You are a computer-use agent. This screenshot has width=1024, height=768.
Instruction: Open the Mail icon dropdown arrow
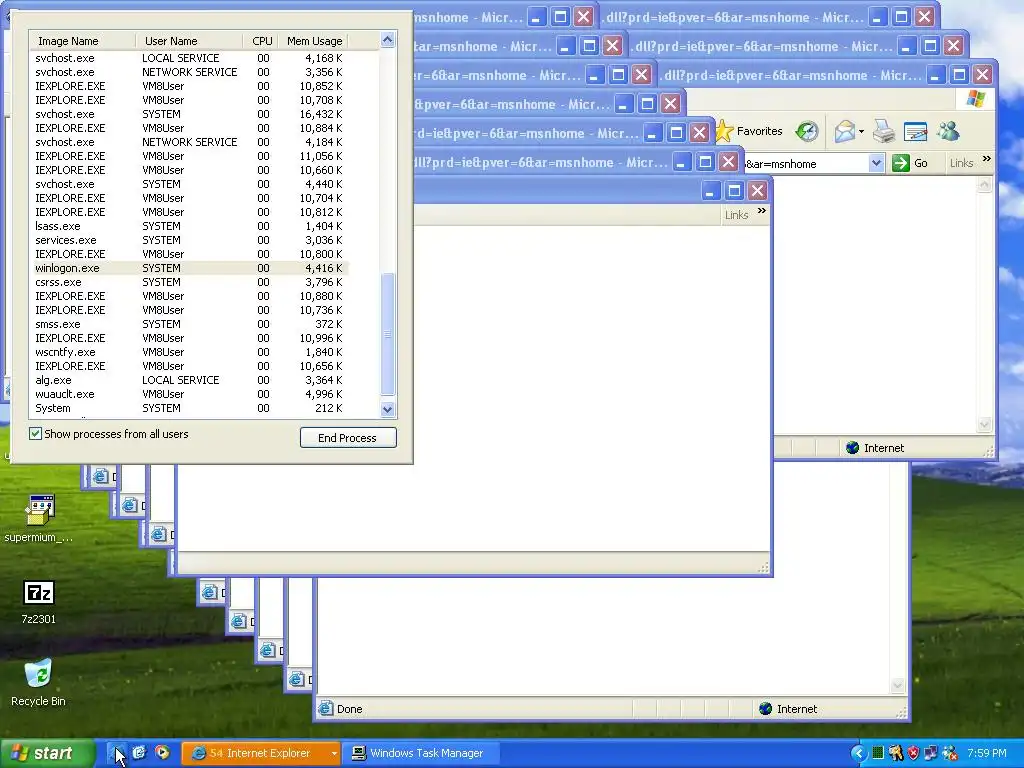[x=861, y=132]
